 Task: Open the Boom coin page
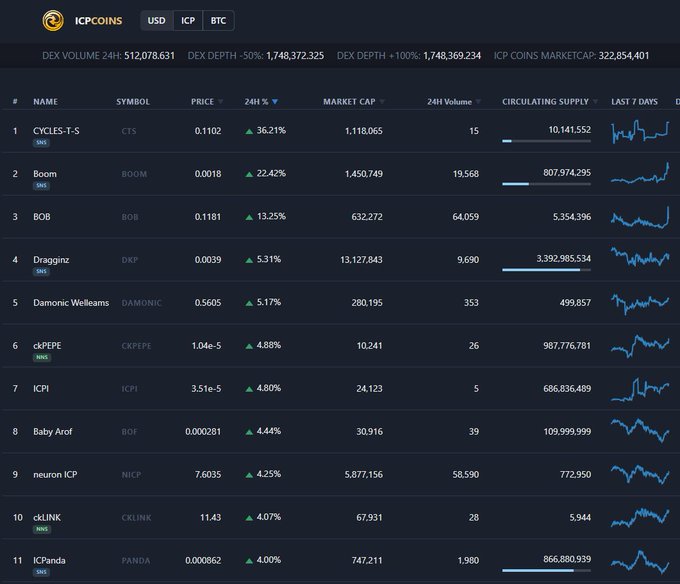45,174
